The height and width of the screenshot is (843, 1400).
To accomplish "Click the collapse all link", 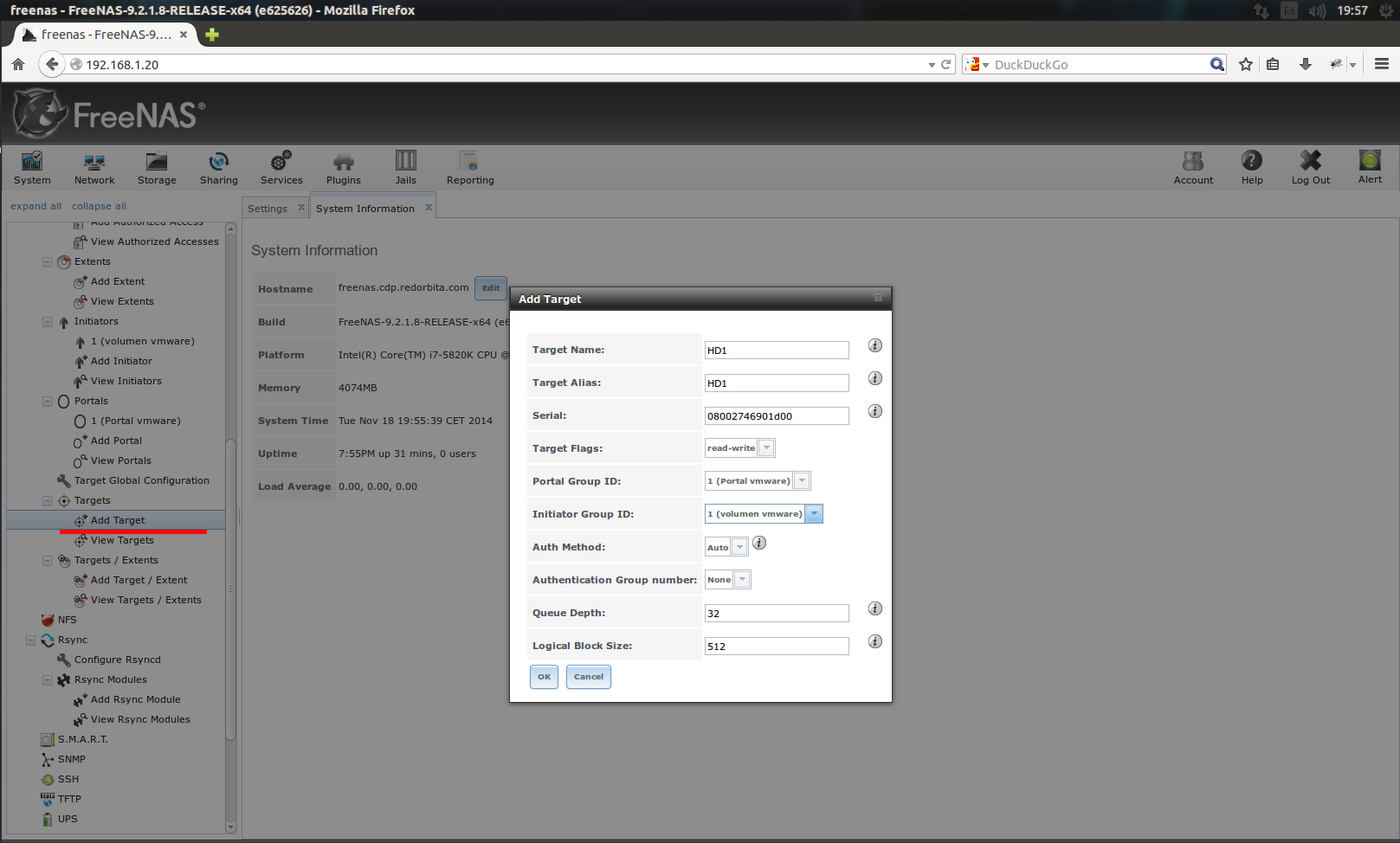I will [x=99, y=206].
